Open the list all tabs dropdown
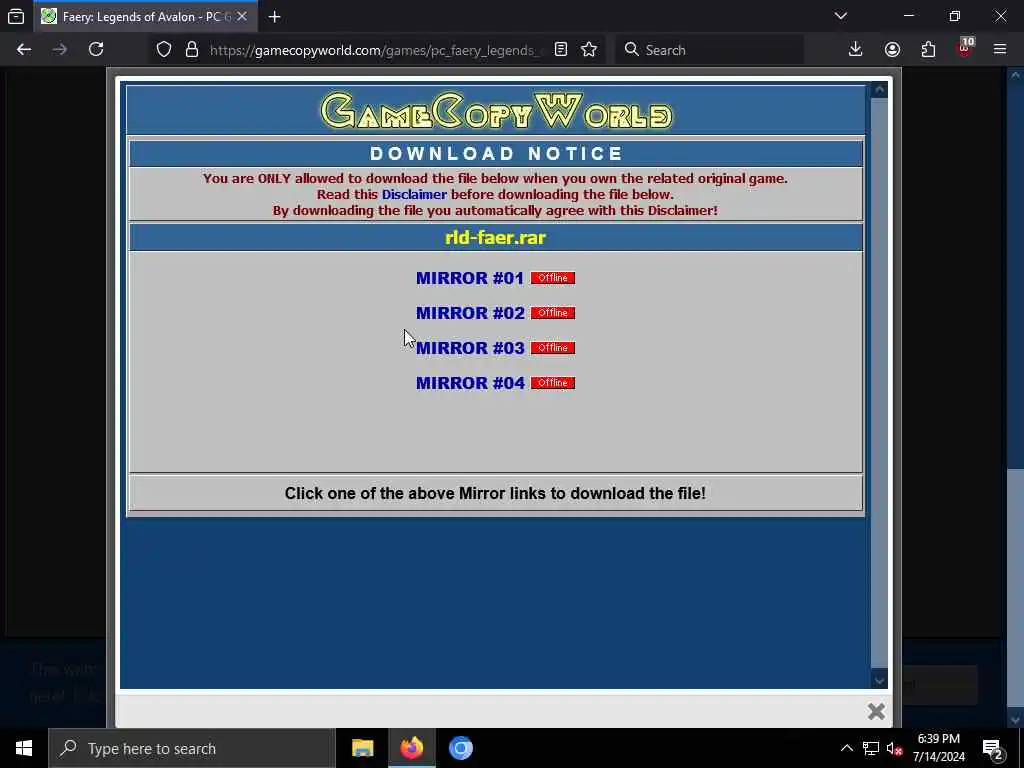1024x768 pixels. click(840, 16)
